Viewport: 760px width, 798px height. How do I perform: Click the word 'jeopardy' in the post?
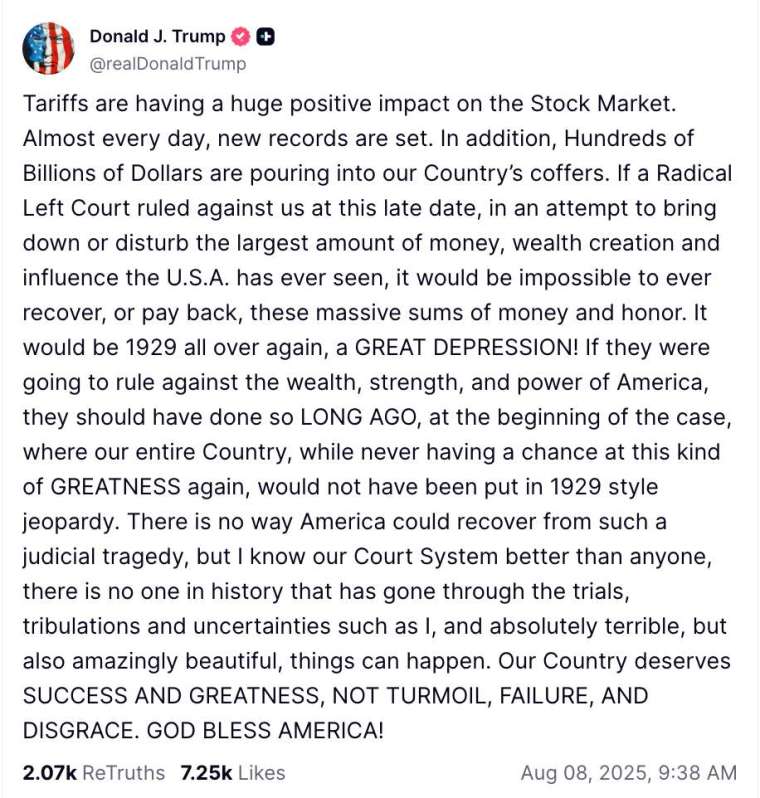pos(70,523)
